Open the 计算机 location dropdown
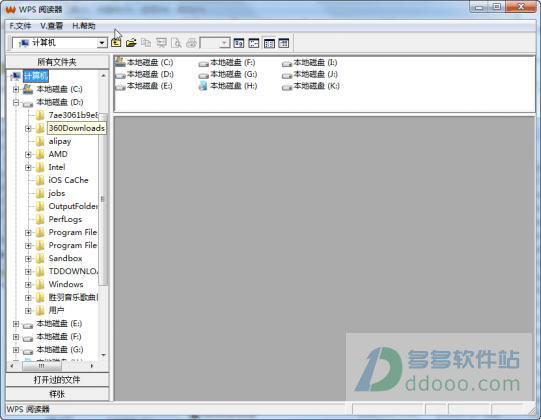Screen dimensions: 541x420 pyautogui.click(x=102, y=43)
